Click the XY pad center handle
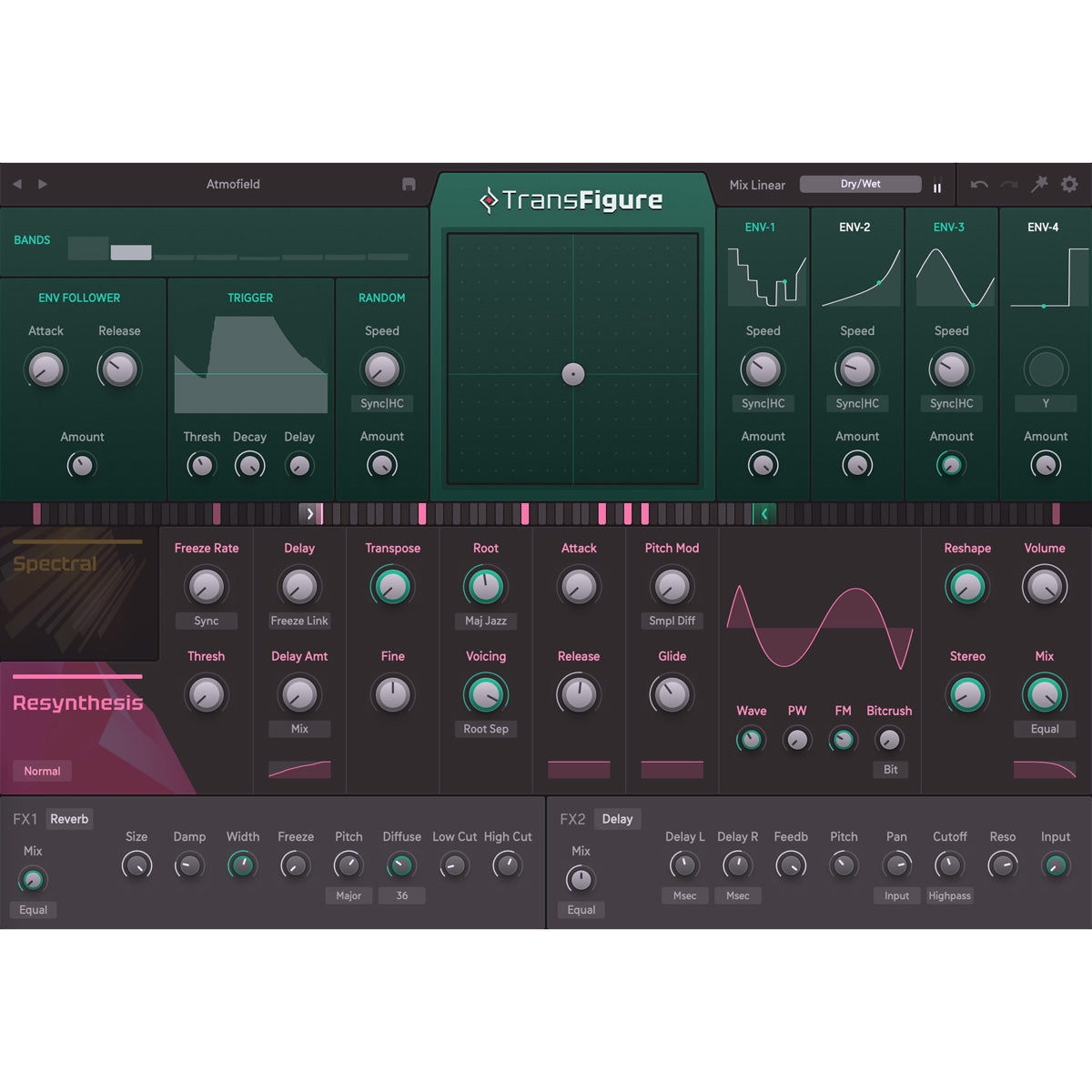Viewport: 1092px width, 1092px height. pos(573,374)
